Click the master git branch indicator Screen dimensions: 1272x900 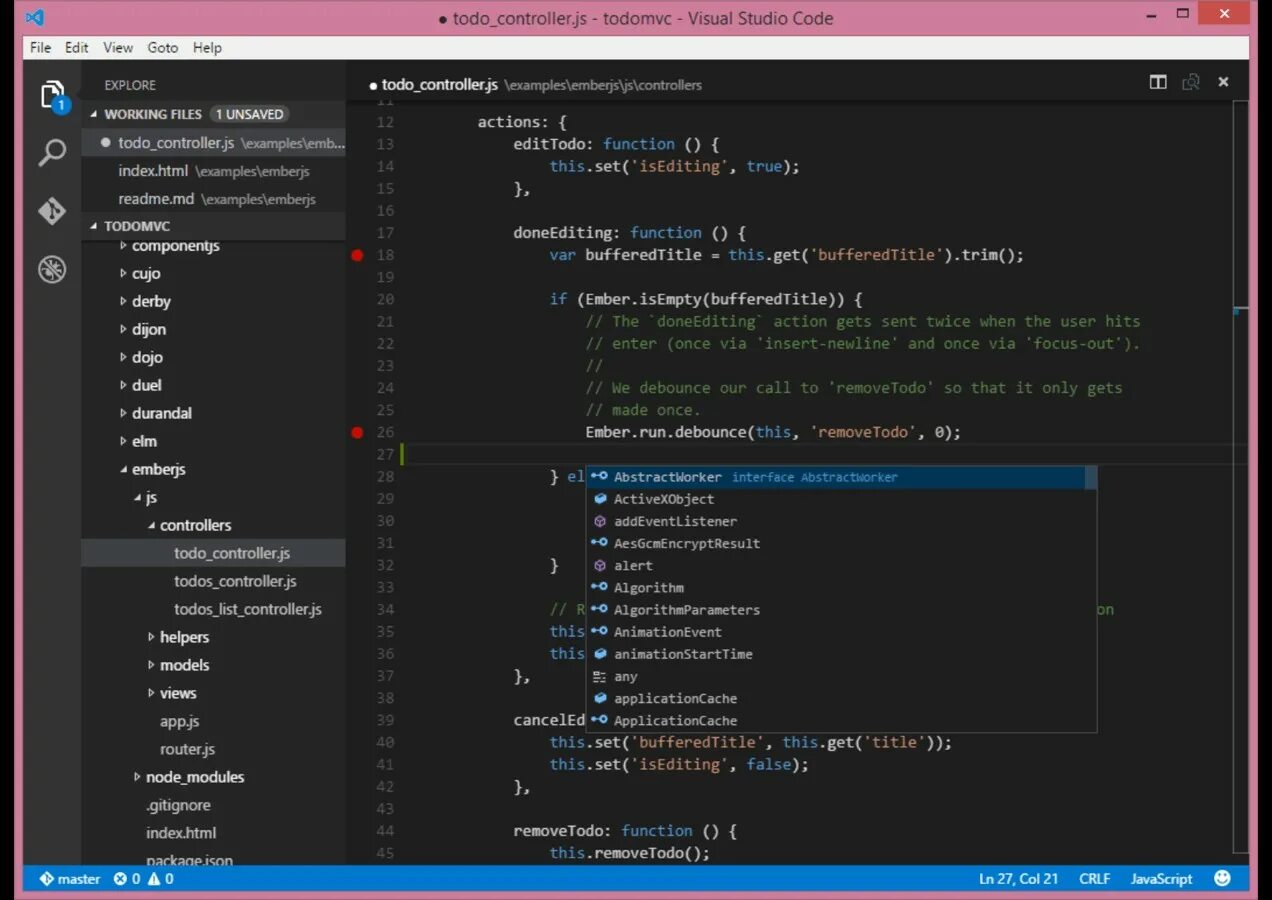tap(70, 879)
